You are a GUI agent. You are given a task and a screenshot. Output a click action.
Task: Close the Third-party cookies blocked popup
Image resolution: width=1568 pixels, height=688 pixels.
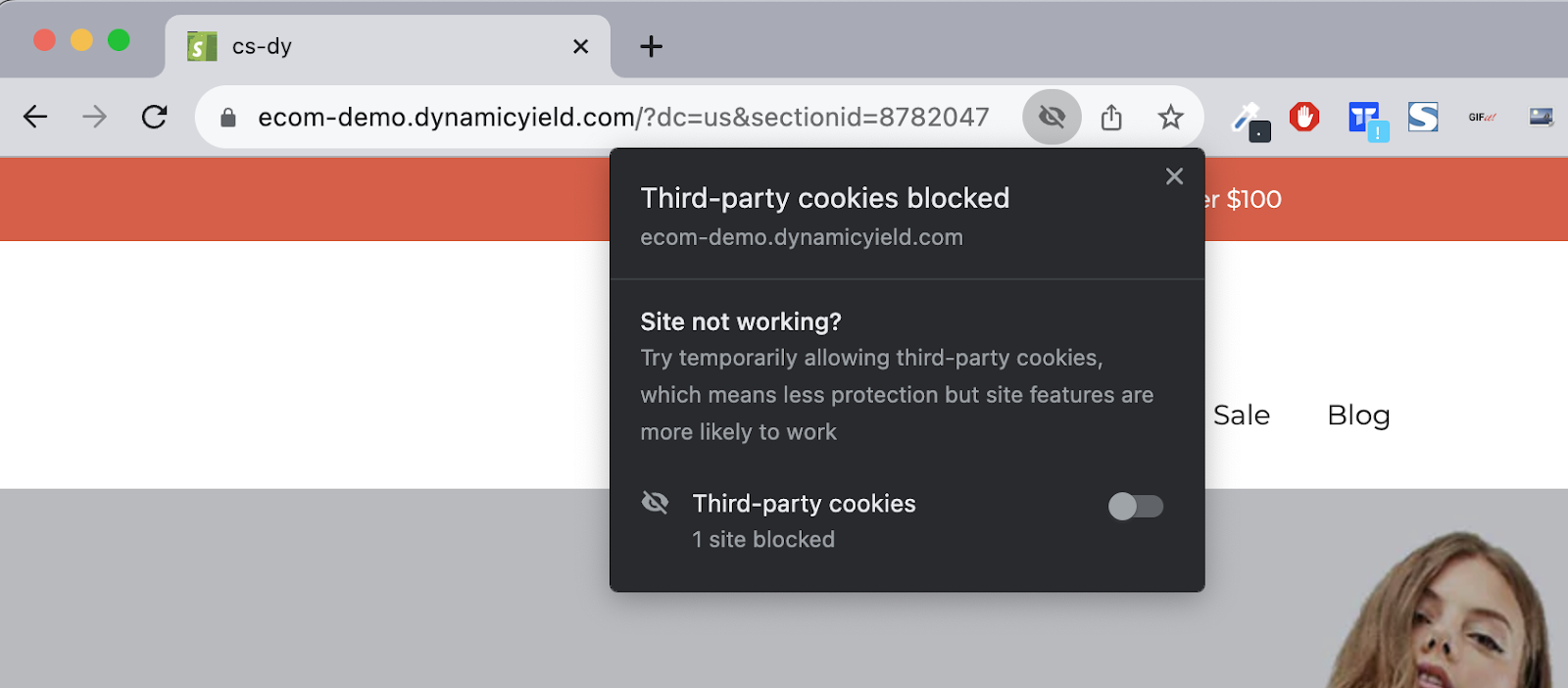click(1174, 176)
